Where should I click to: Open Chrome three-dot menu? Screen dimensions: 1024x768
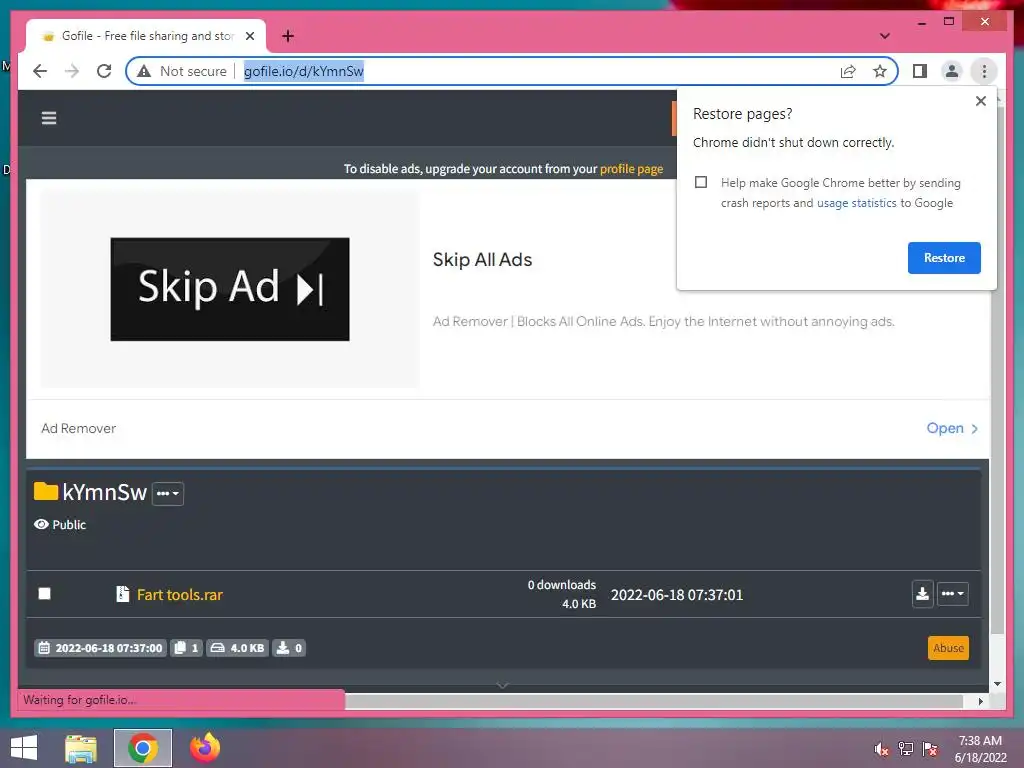(984, 71)
